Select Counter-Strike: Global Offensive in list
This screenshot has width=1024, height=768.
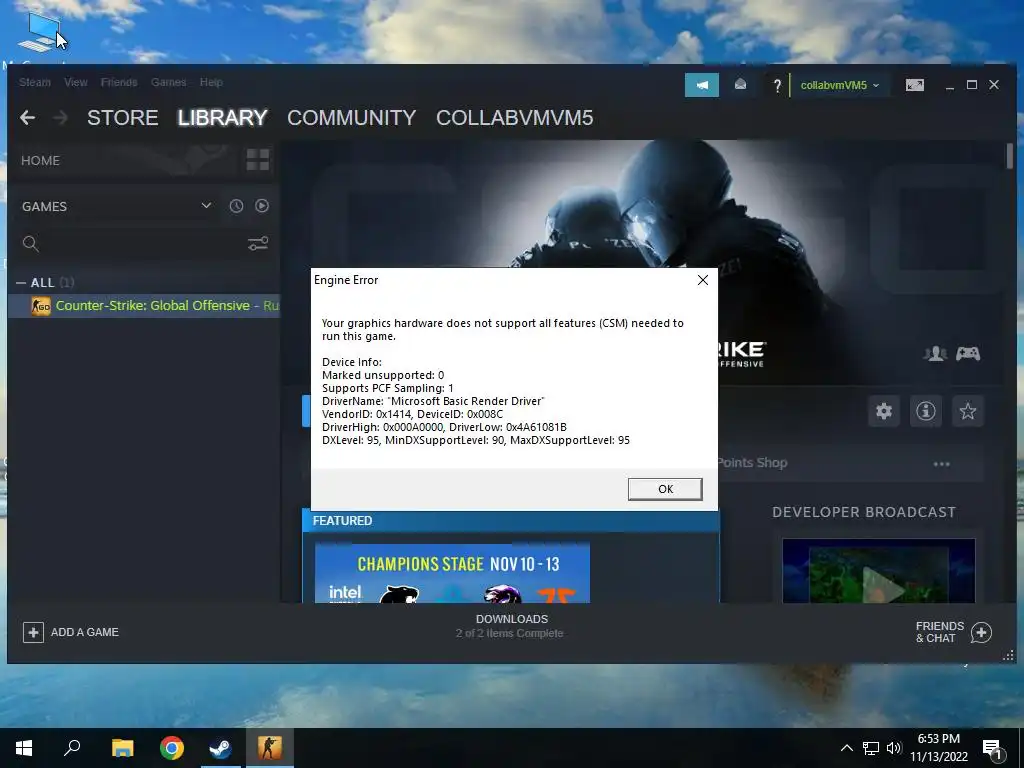(146, 306)
